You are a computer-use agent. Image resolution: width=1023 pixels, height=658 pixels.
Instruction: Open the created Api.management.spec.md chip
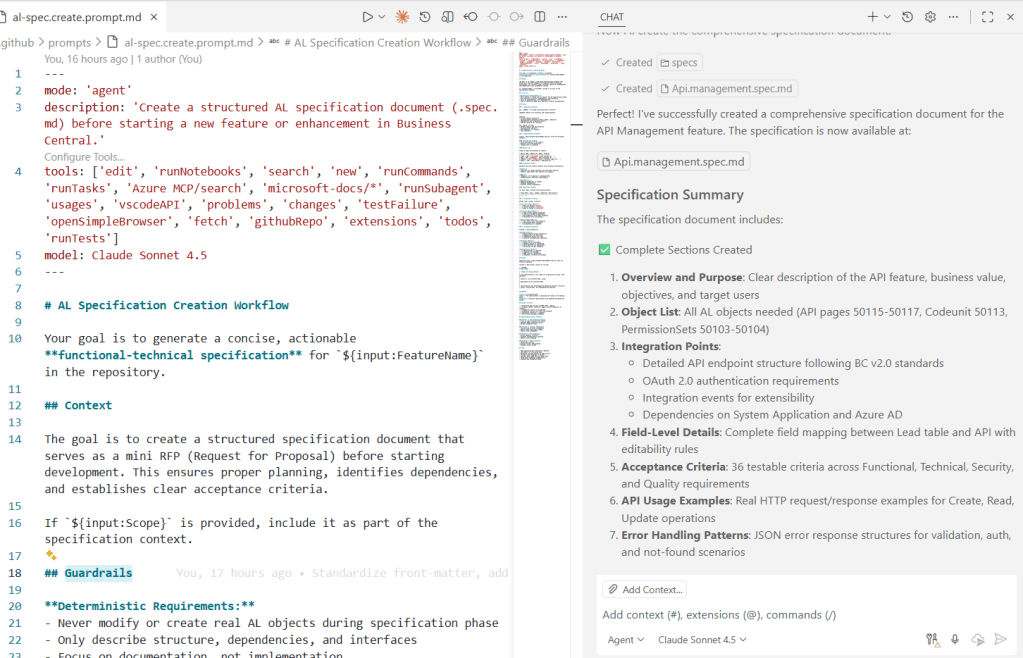(726, 89)
